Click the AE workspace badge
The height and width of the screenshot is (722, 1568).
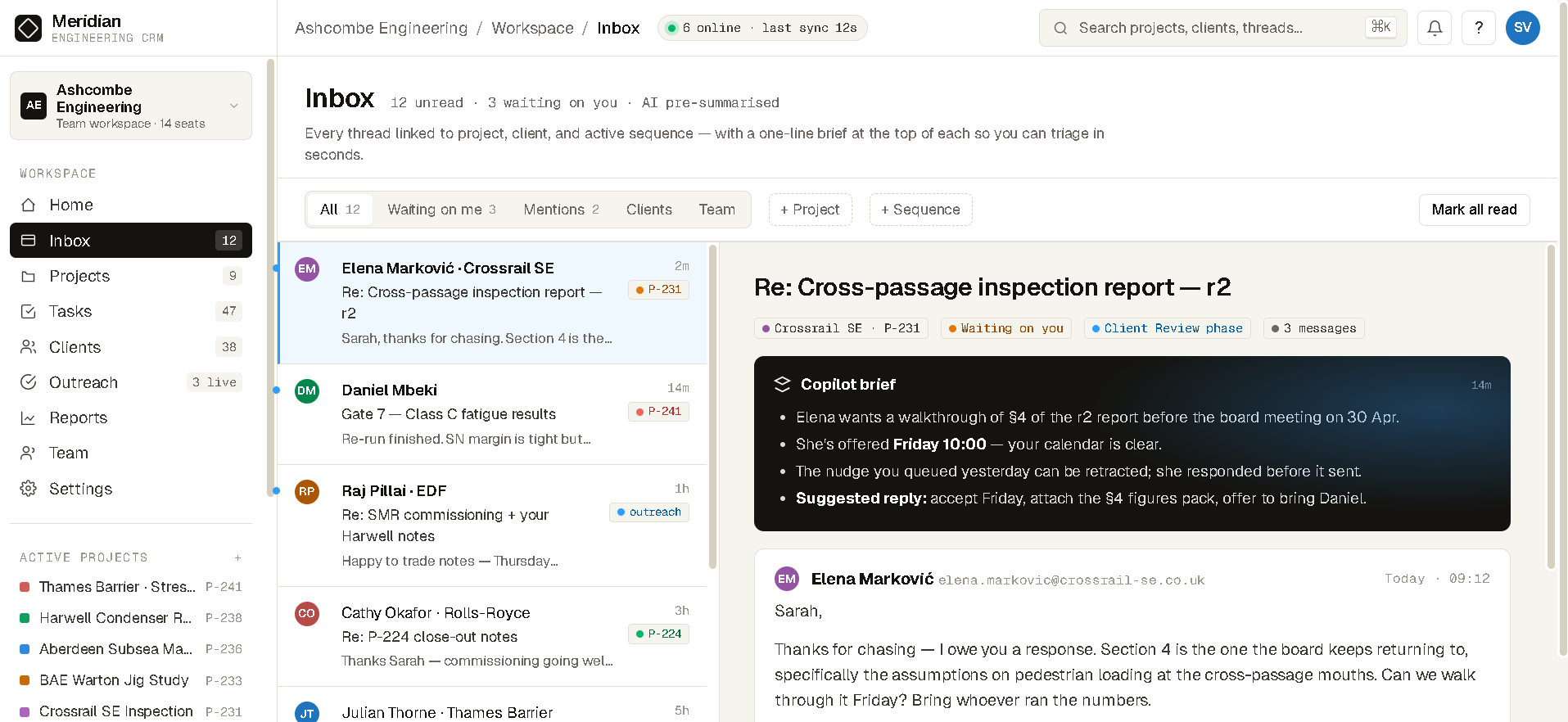click(x=34, y=106)
